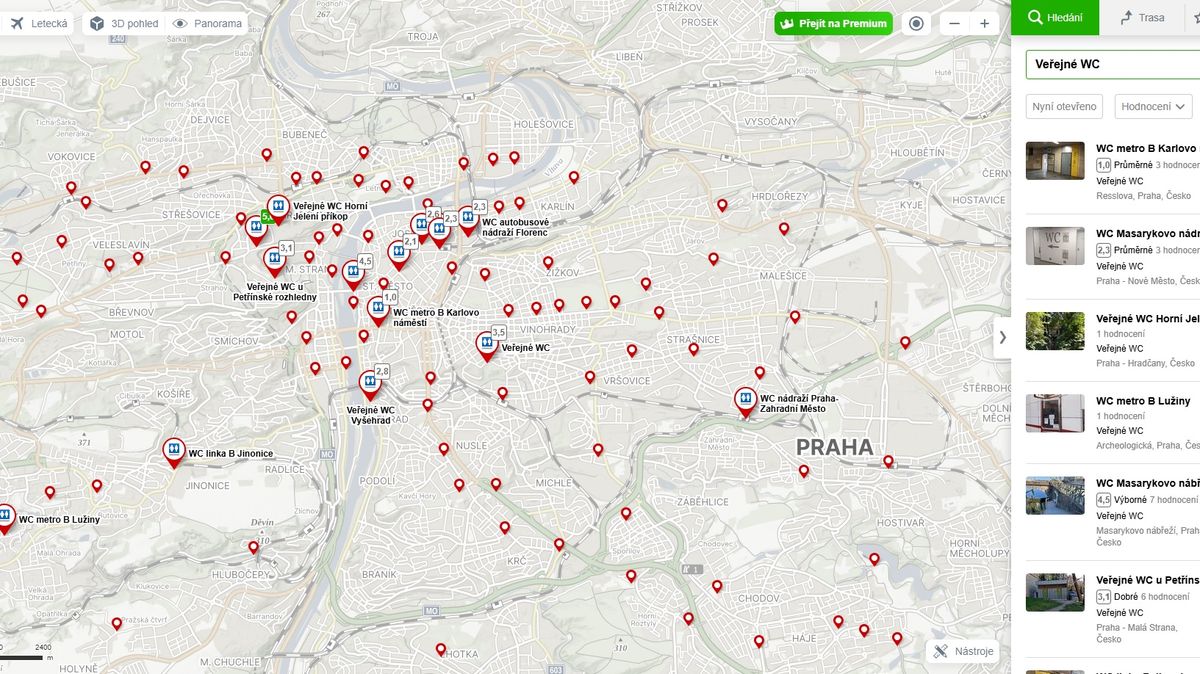Zoom out with the minus button
The image size is (1200, 674).
click(955, 23)
